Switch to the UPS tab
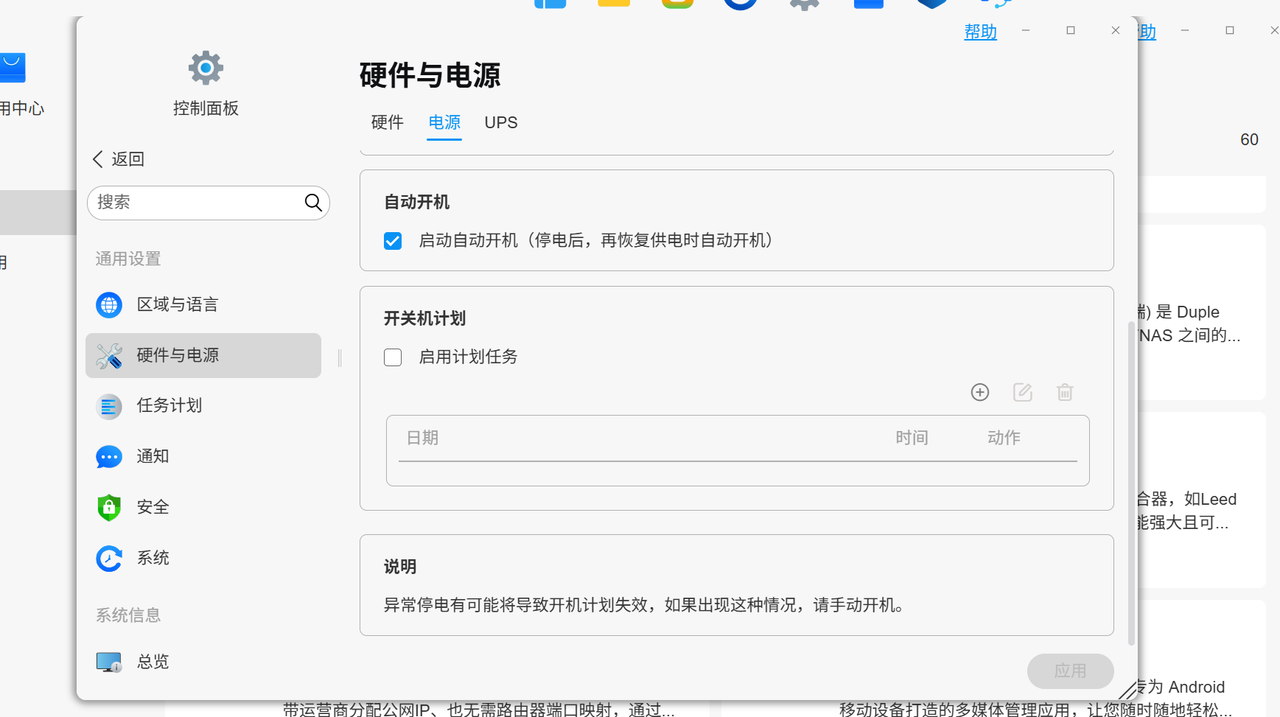This screenshot has height=717, width=1280. click(501, 122)
